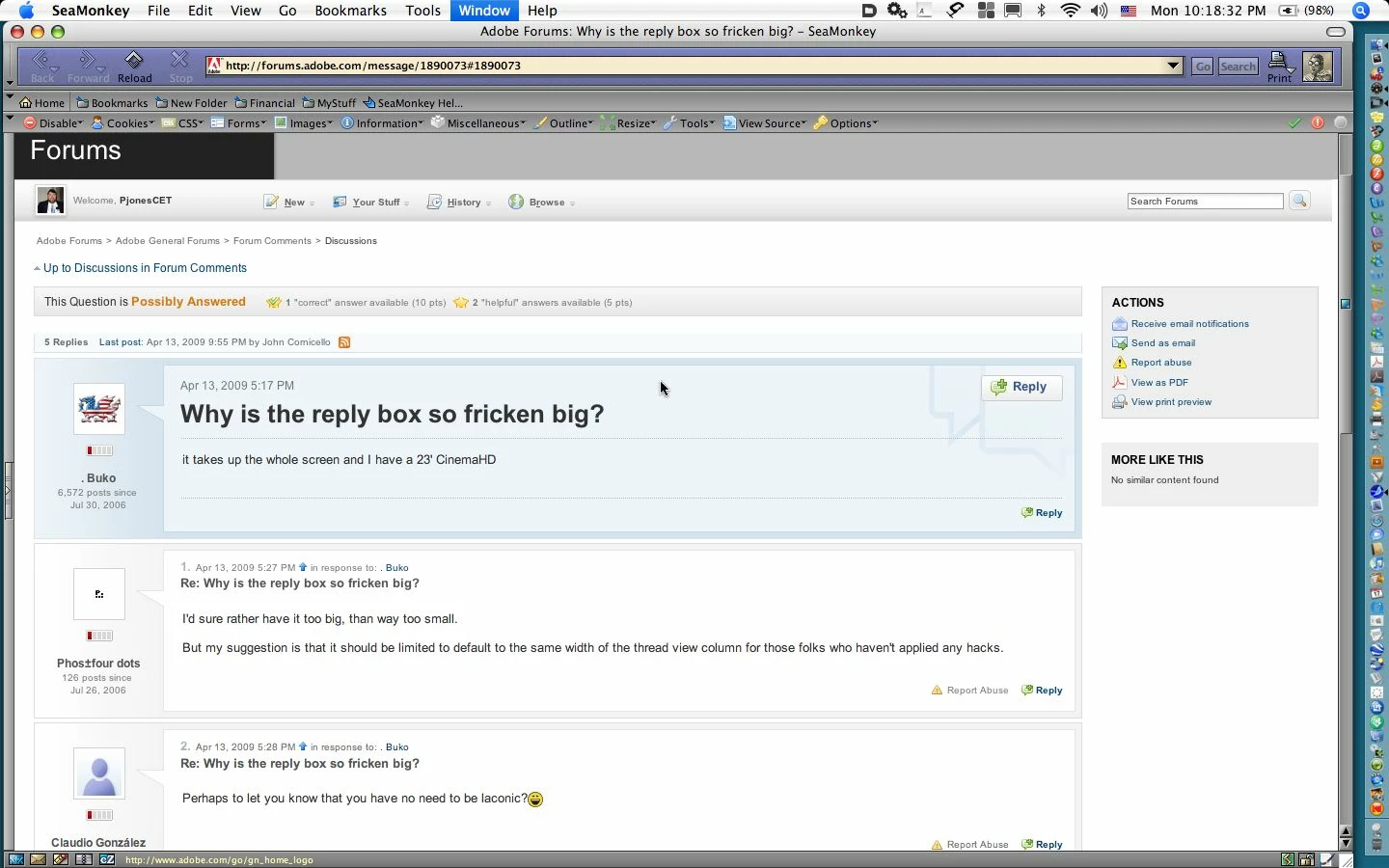The height and width of the screenshot is (868, 1389).
Task: Open the Disable dropdown in developer toolbar
Action: (x=53, y=123)
